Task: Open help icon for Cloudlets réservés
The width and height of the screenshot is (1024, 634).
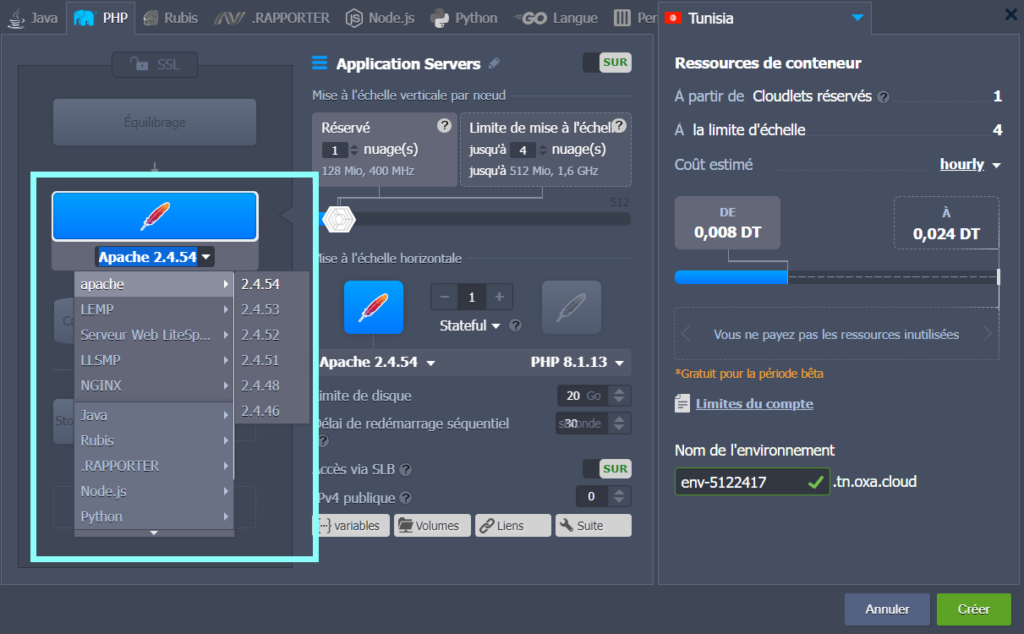Action: (x=883, y=97)
